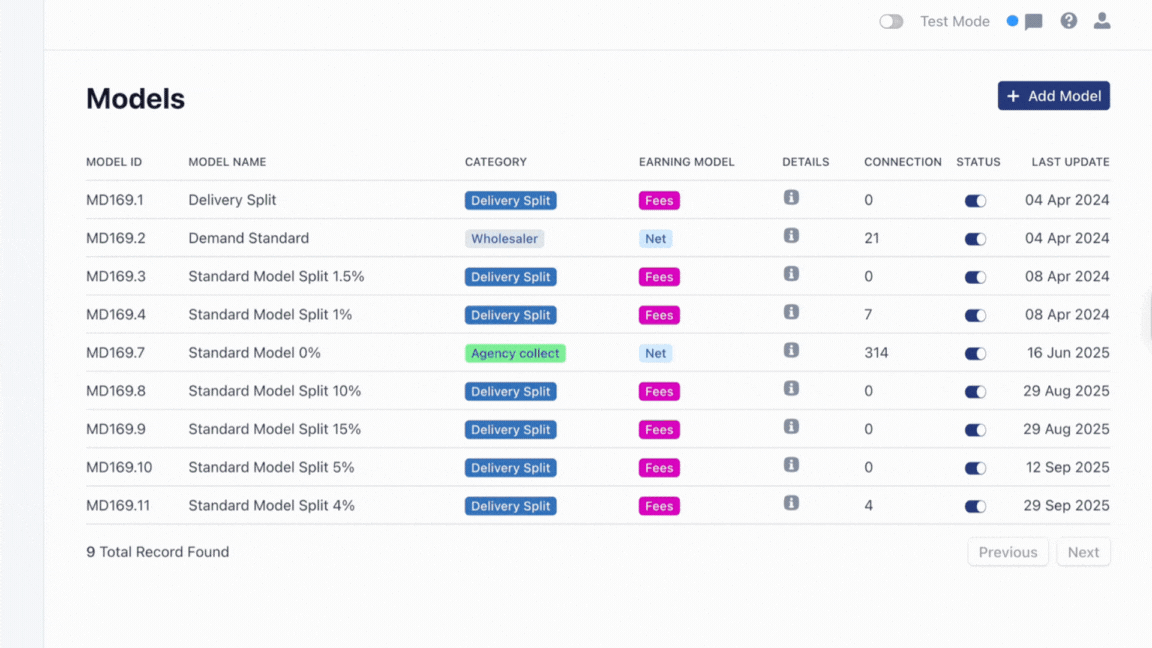This screenshot has width=1152, height=648.
Task: Click the Previous page button
Action: click(1008, 552)
